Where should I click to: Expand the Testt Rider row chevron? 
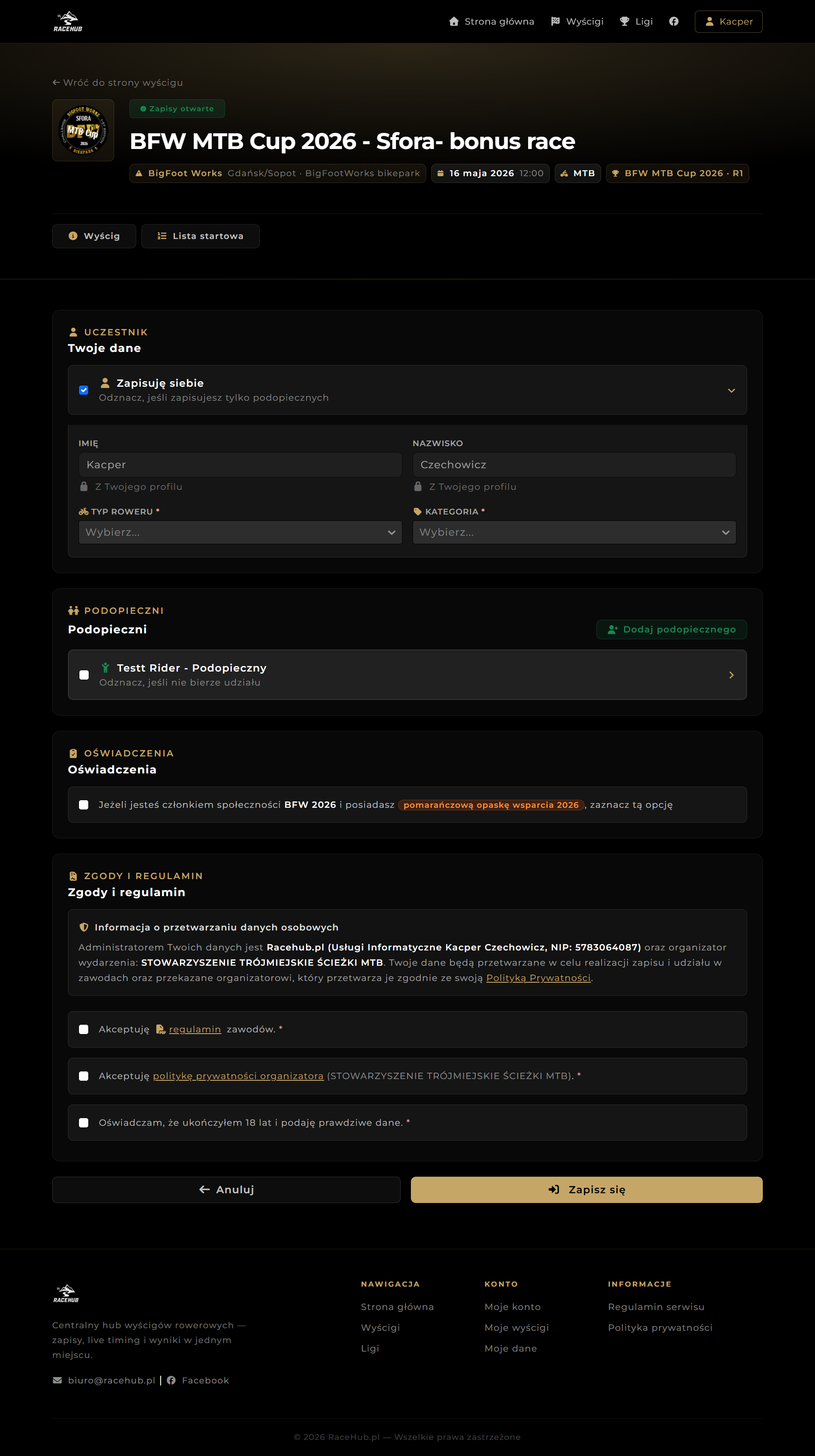pyautogui.click(x=731, y=675)
